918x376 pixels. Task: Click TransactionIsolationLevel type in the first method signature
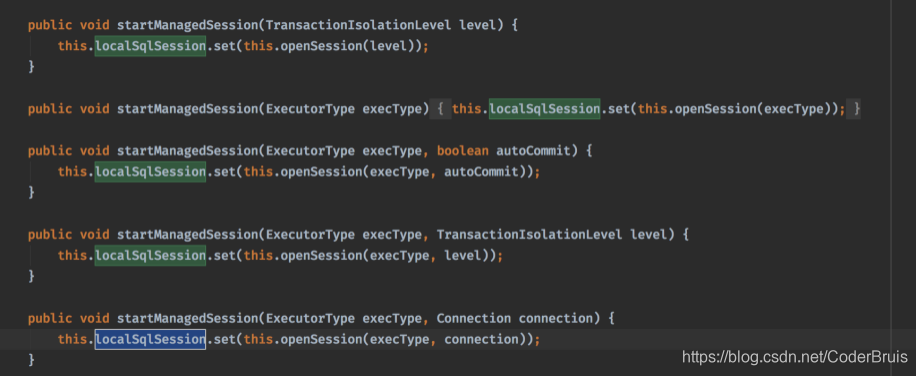pyautogui.click(x=358, y=25)
